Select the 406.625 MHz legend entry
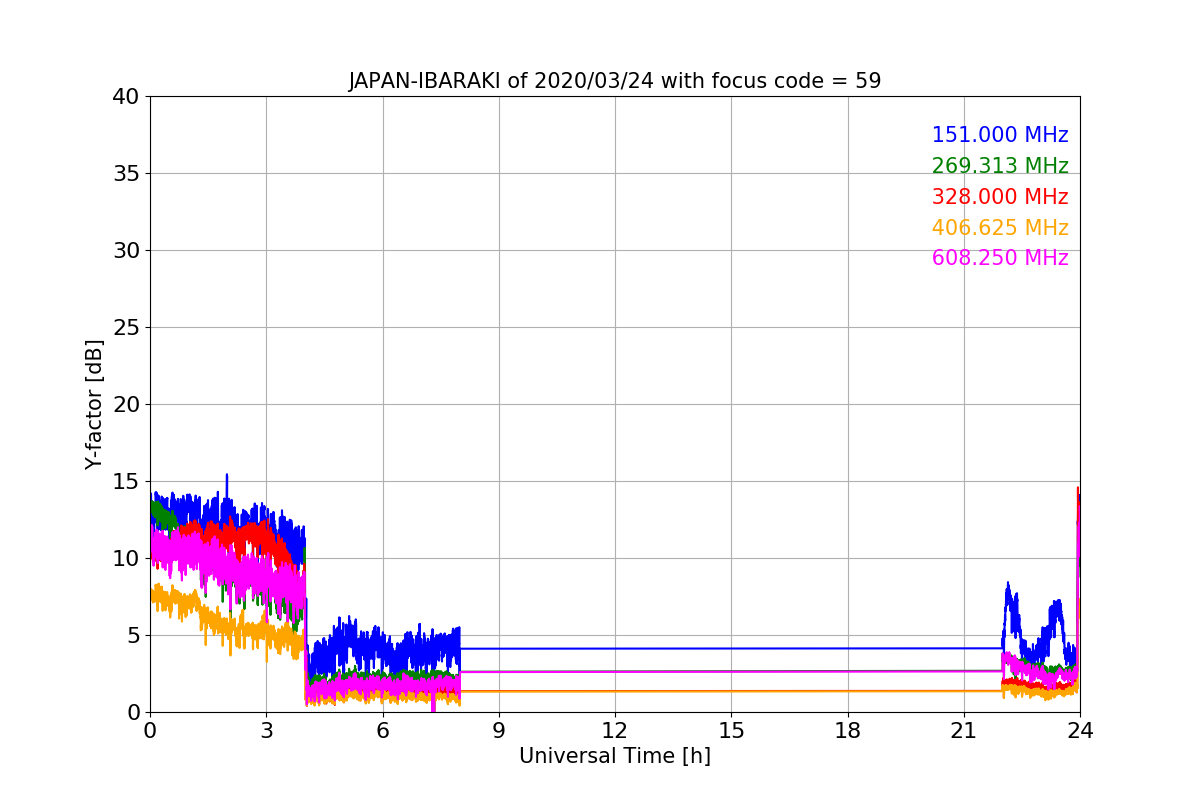Screen dimensions: 1200x800 point(1000,228)
